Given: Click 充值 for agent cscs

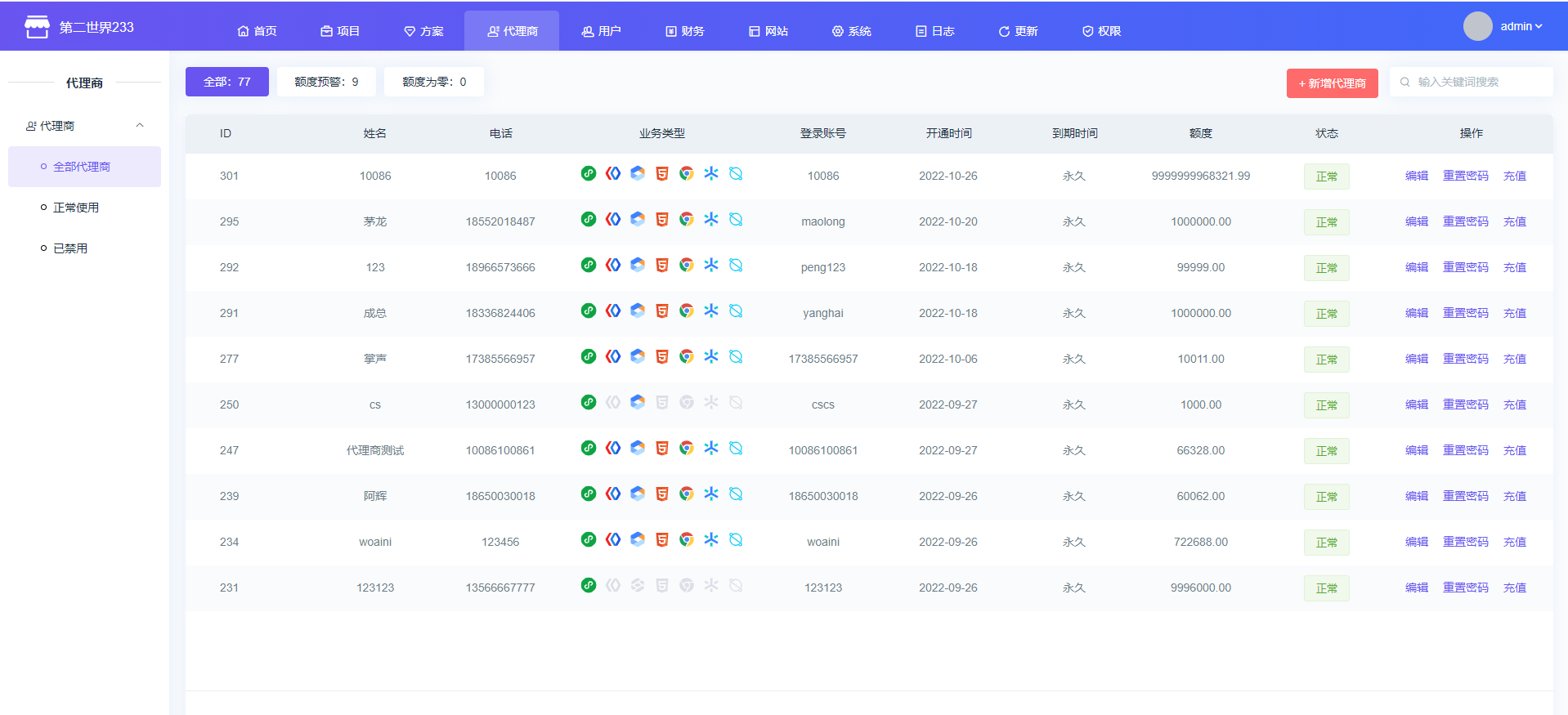Looking at the screenshot, I should click(x=1515, y=404).
